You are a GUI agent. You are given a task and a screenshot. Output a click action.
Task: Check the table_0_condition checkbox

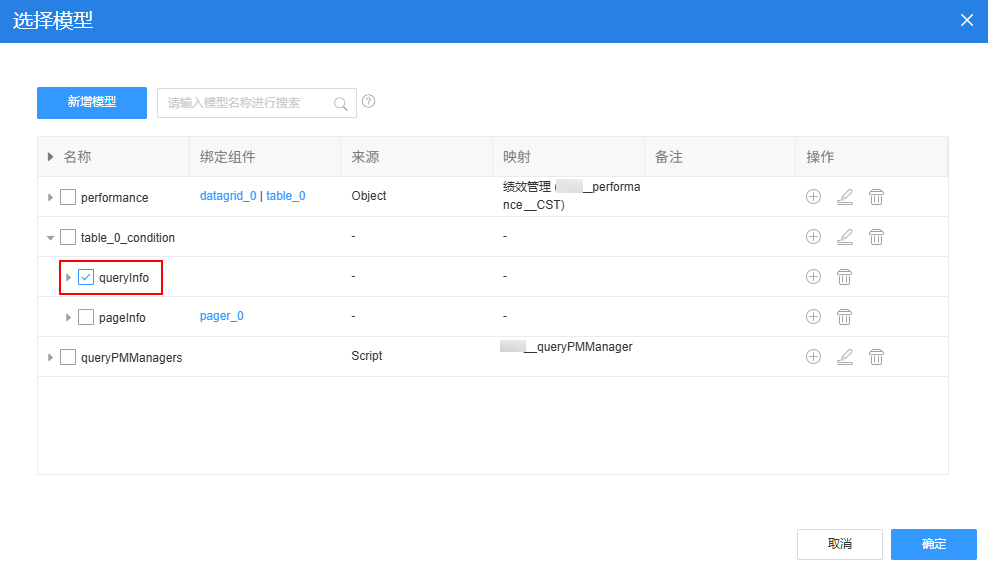tap(67, 237)
